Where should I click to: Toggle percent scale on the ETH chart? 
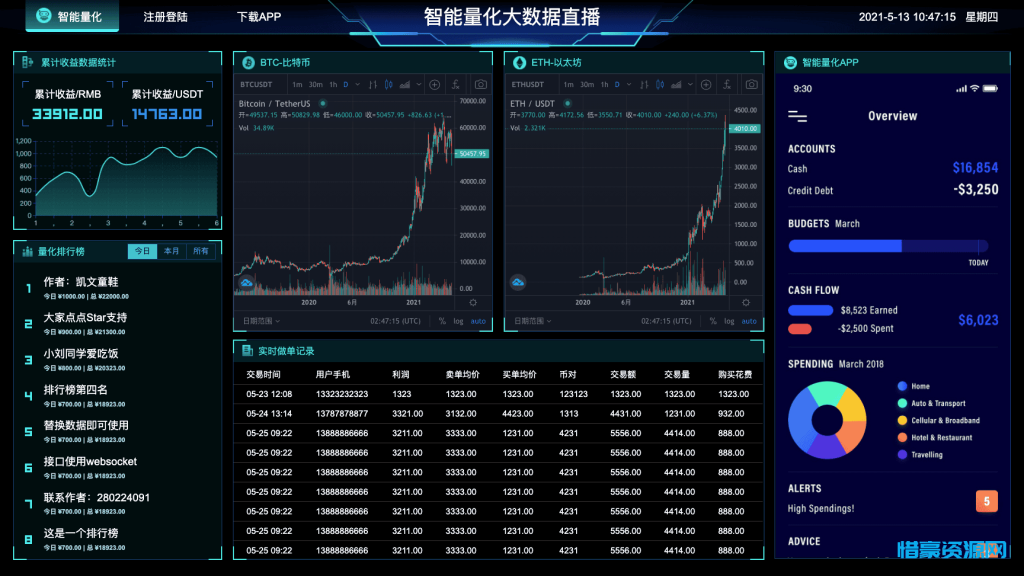(714, 322)
